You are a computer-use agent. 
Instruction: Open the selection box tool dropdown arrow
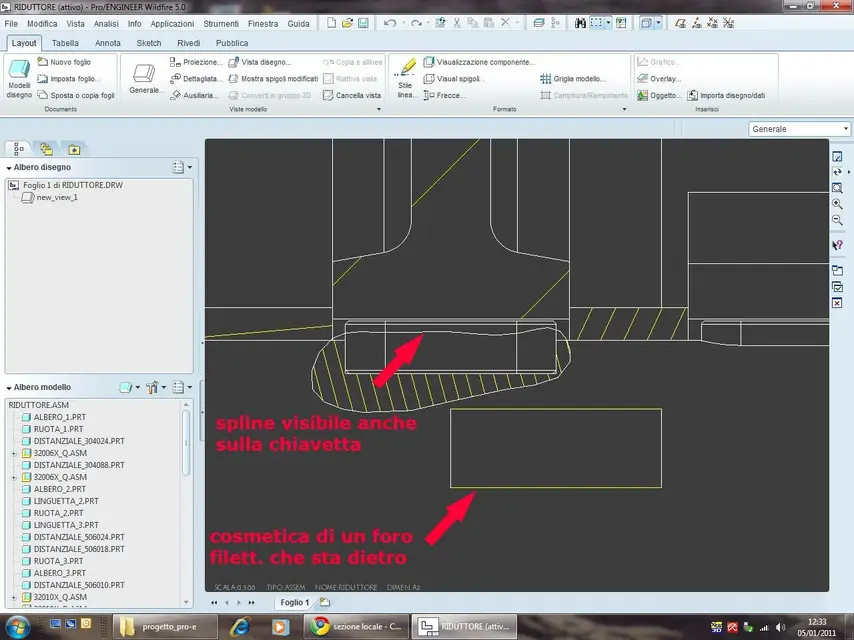pos(608,23)
